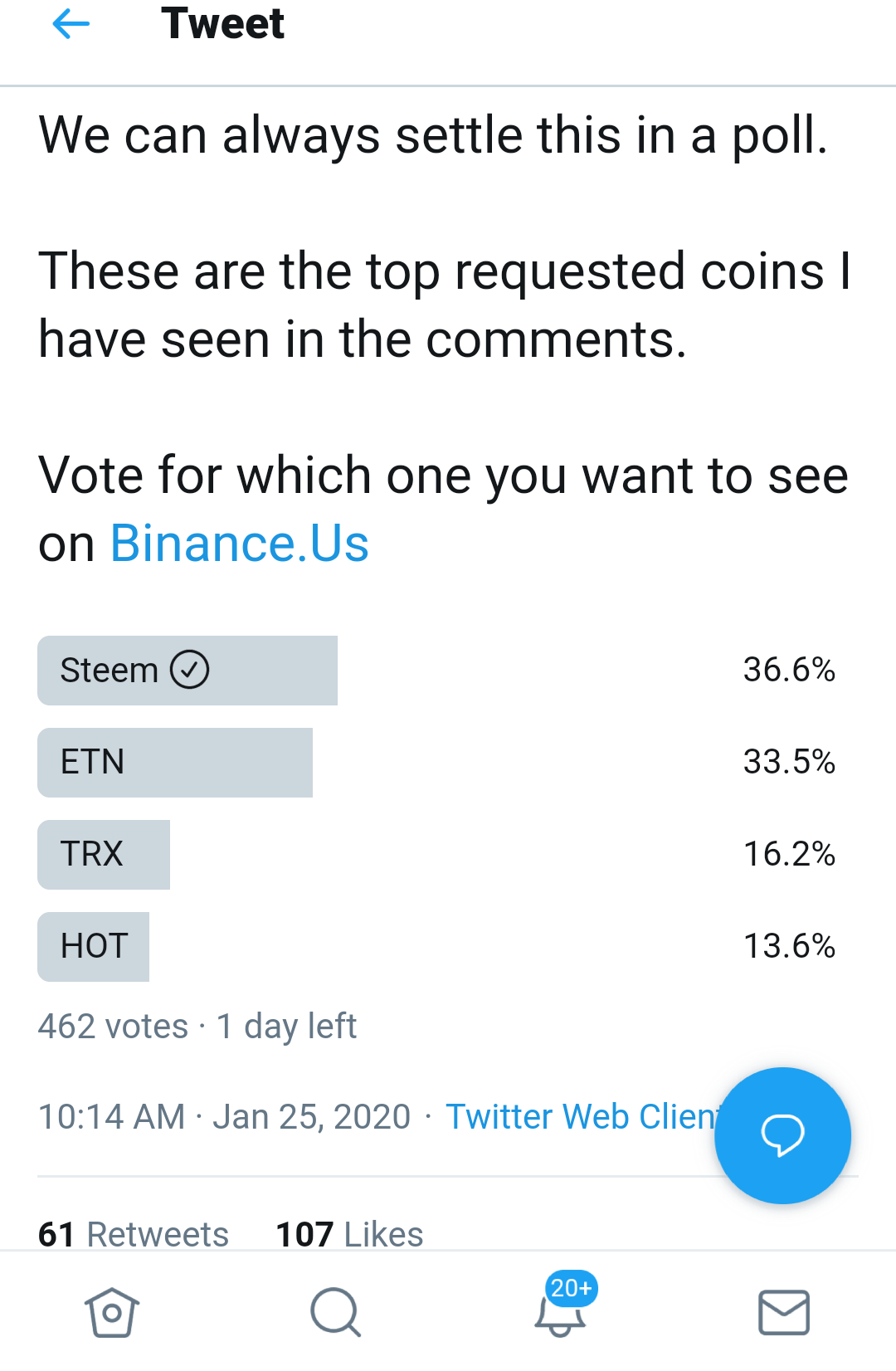Viewport: 896px width, 1371px height.
Task: Click the 462 votes count
Action: point(113,1027)
